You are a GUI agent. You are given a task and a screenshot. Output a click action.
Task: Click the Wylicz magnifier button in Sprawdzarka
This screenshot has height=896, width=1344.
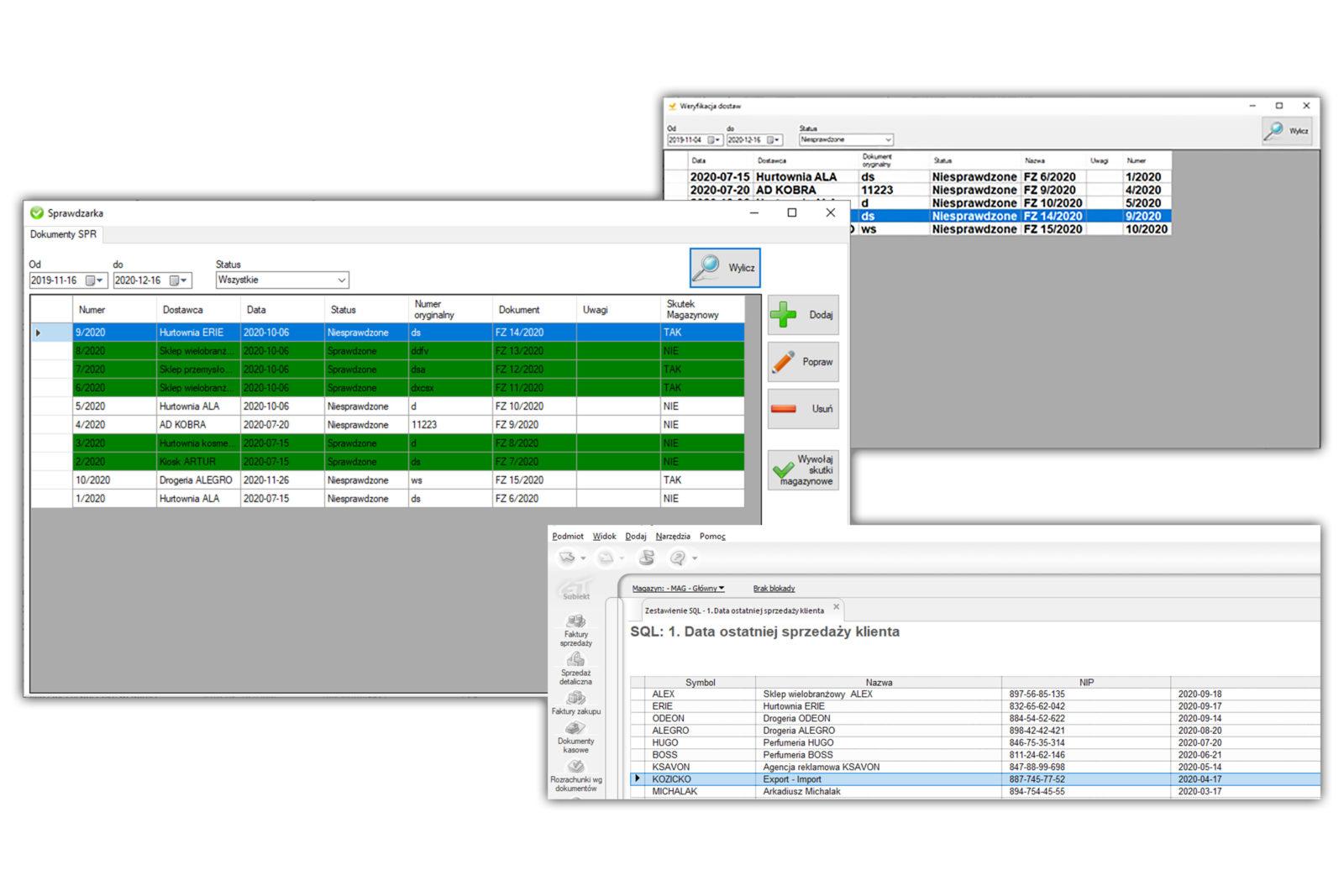[725, 268]
